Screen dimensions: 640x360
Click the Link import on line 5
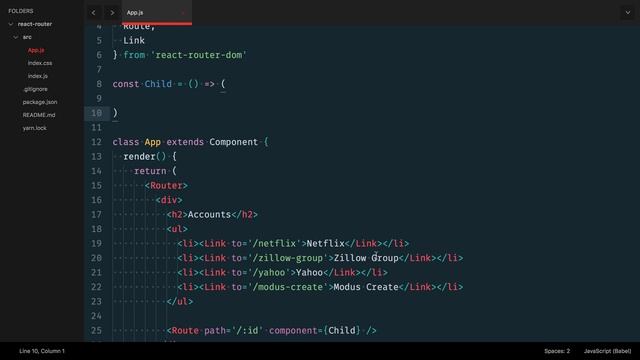coord(134,40)
